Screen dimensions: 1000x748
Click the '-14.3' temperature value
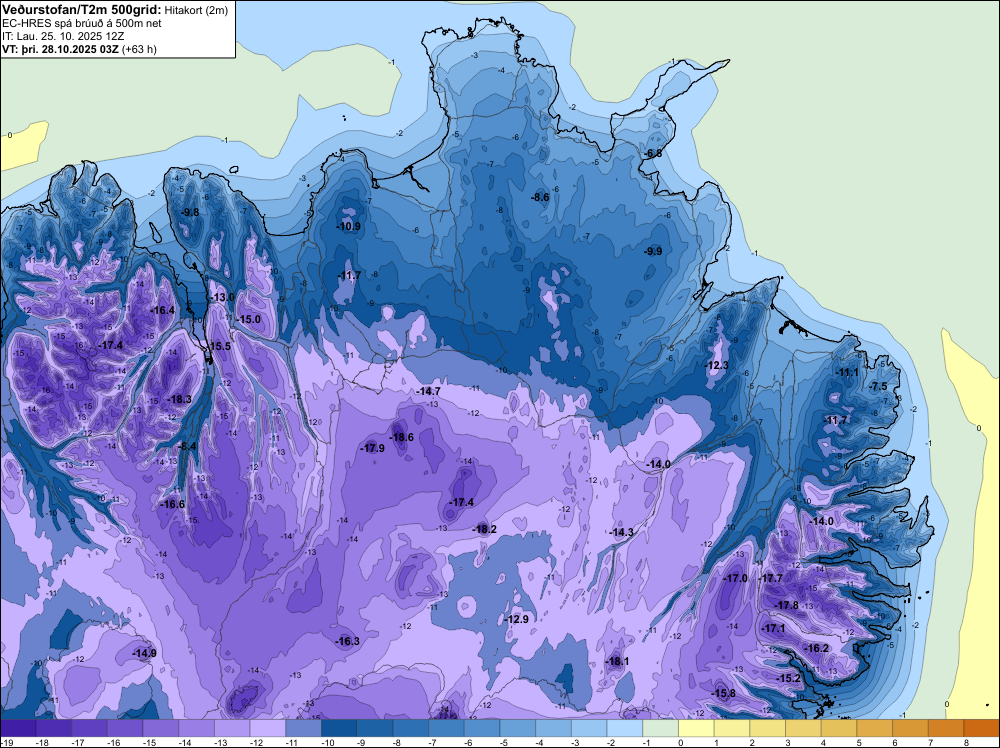[622, 532]
